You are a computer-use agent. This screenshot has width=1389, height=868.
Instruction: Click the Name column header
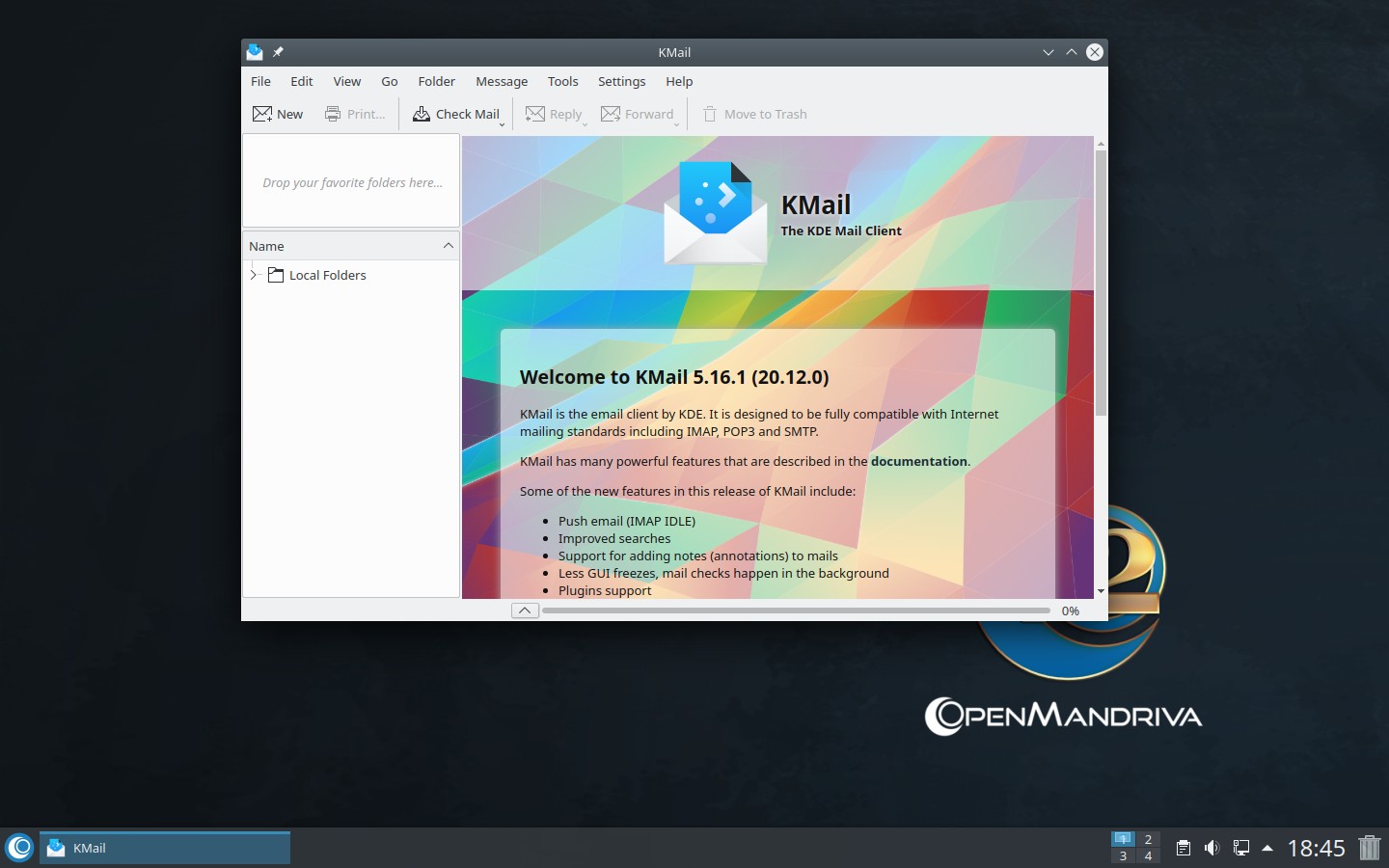pyautogui.click(x=351, y=246)
